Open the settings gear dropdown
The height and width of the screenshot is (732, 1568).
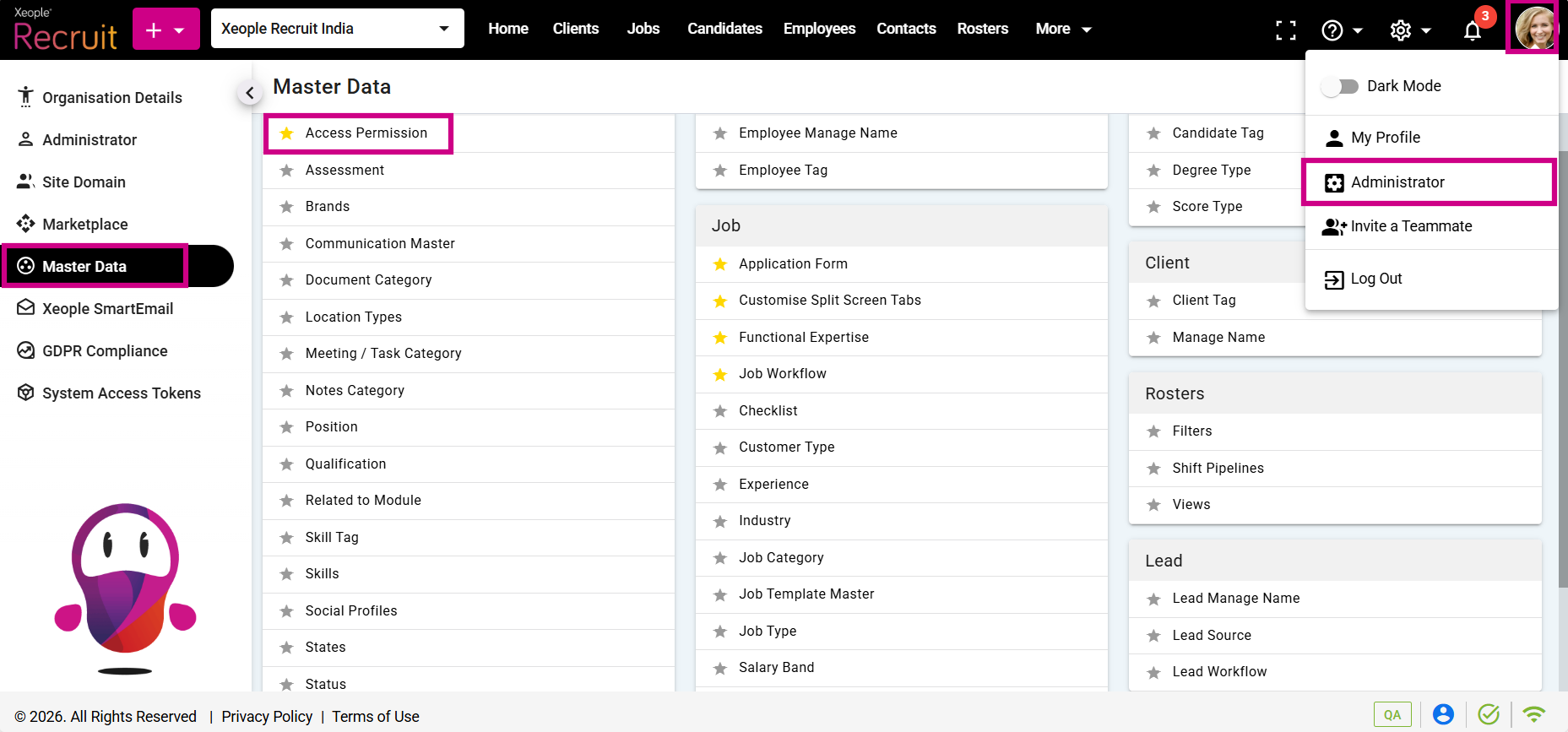click(1409, 30)
